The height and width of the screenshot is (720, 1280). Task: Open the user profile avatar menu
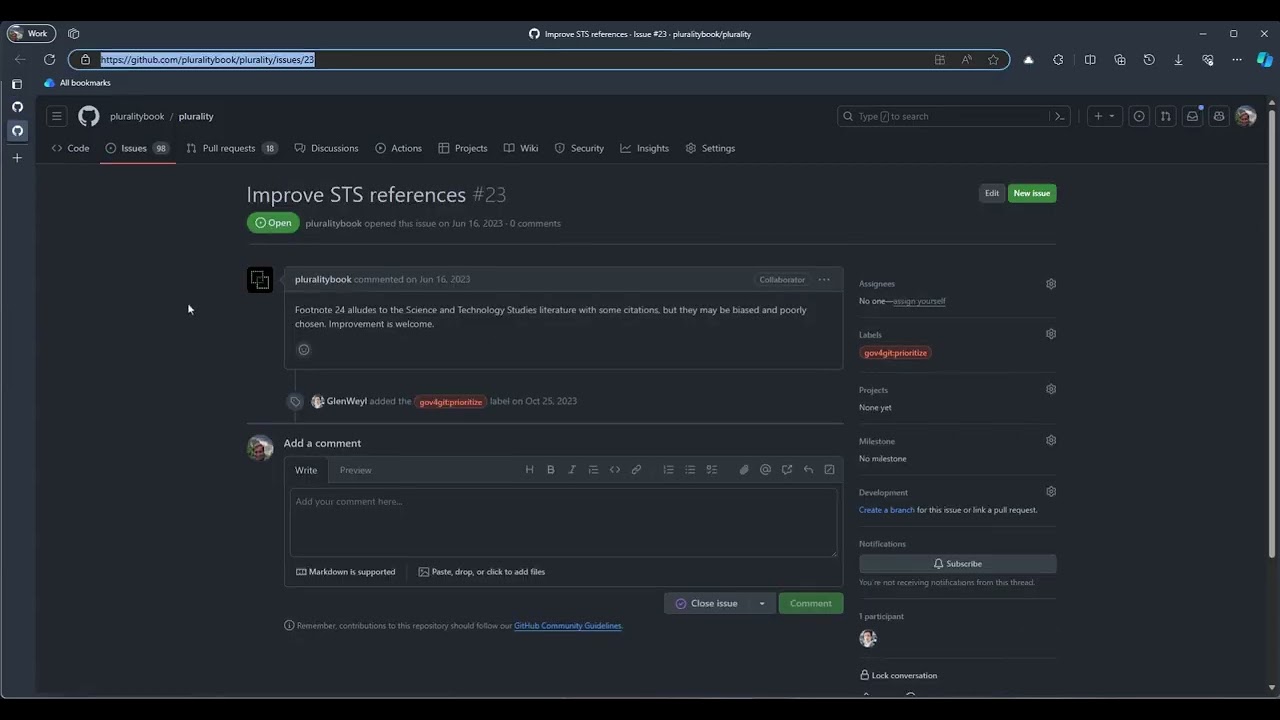[x=1245, y=116]
